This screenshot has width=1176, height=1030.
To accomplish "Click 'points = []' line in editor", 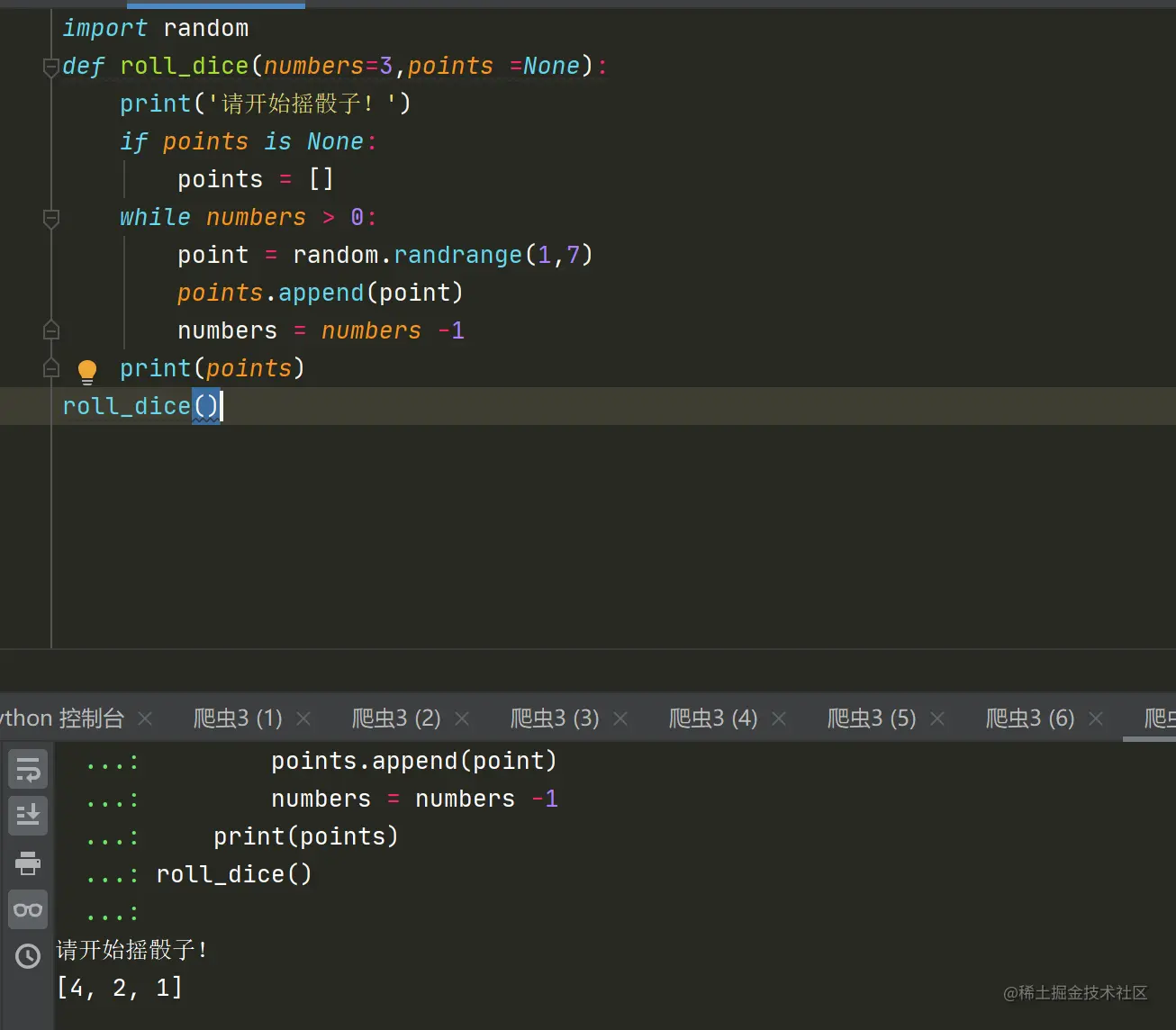I will coord(256,180).
